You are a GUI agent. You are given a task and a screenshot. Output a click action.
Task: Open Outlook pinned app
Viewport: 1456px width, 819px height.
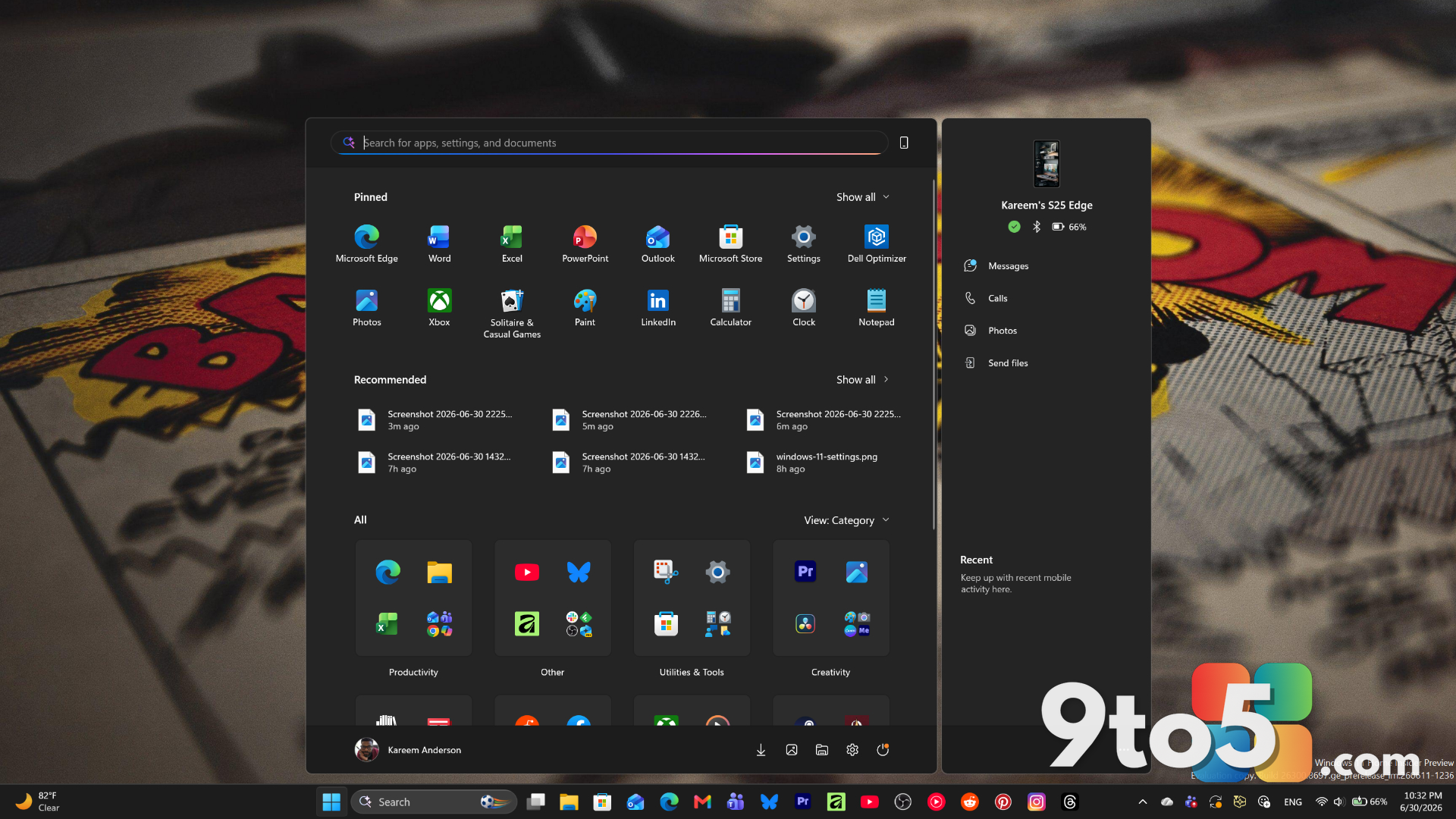[657, 244]
